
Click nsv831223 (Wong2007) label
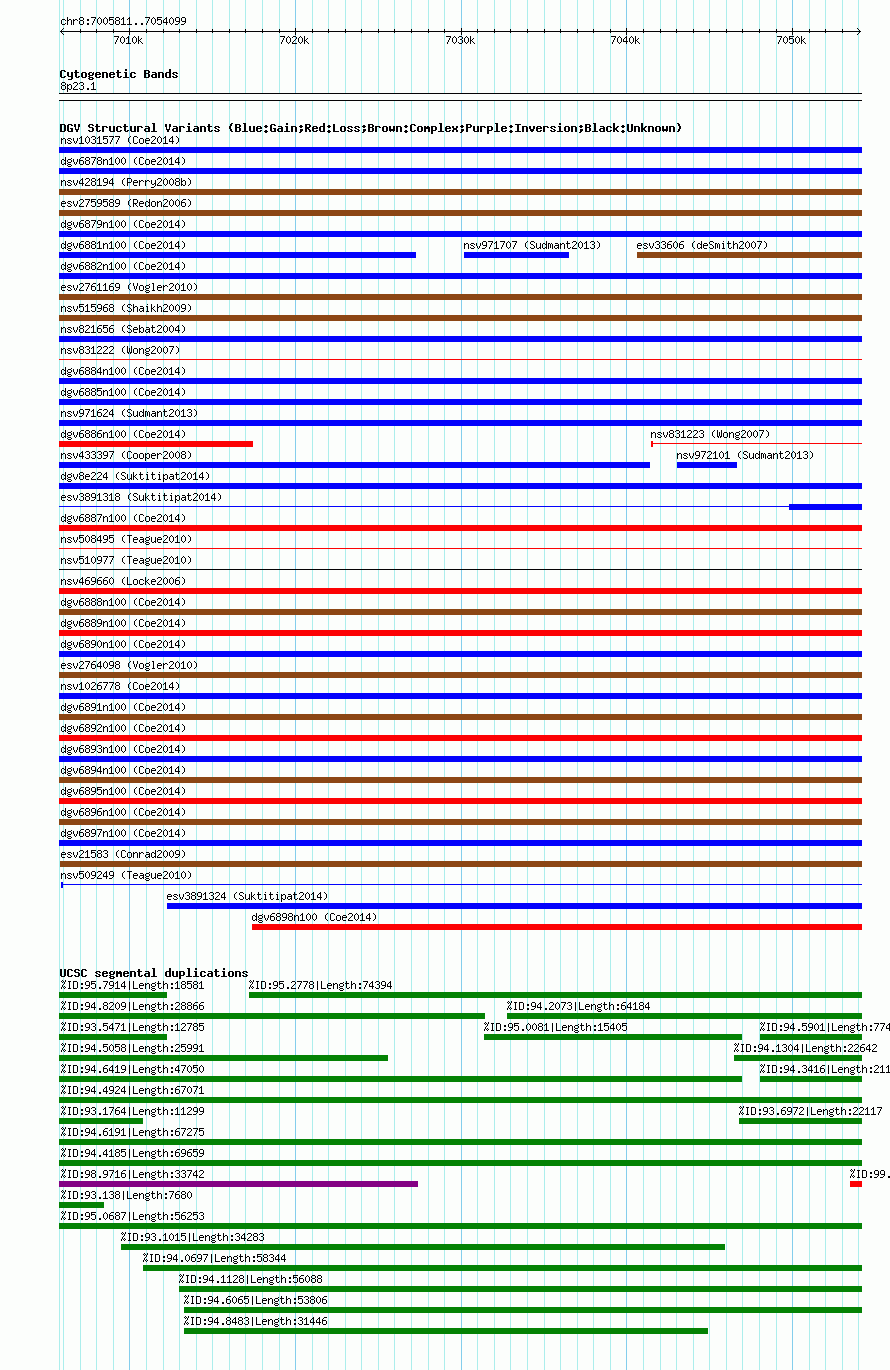click(x=710, y=434)
